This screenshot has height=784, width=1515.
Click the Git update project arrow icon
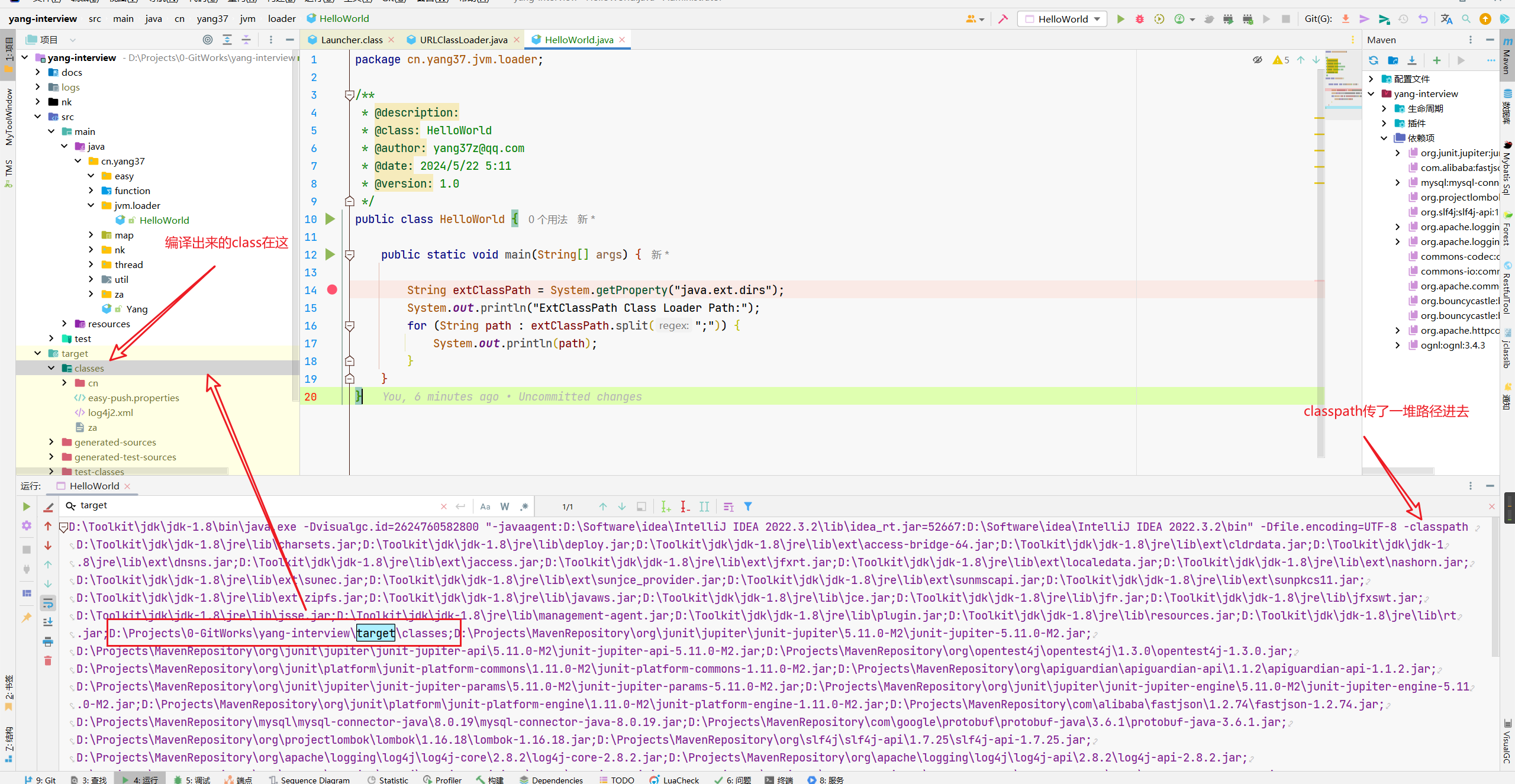pyautogui.click(x=1345, y=19)
